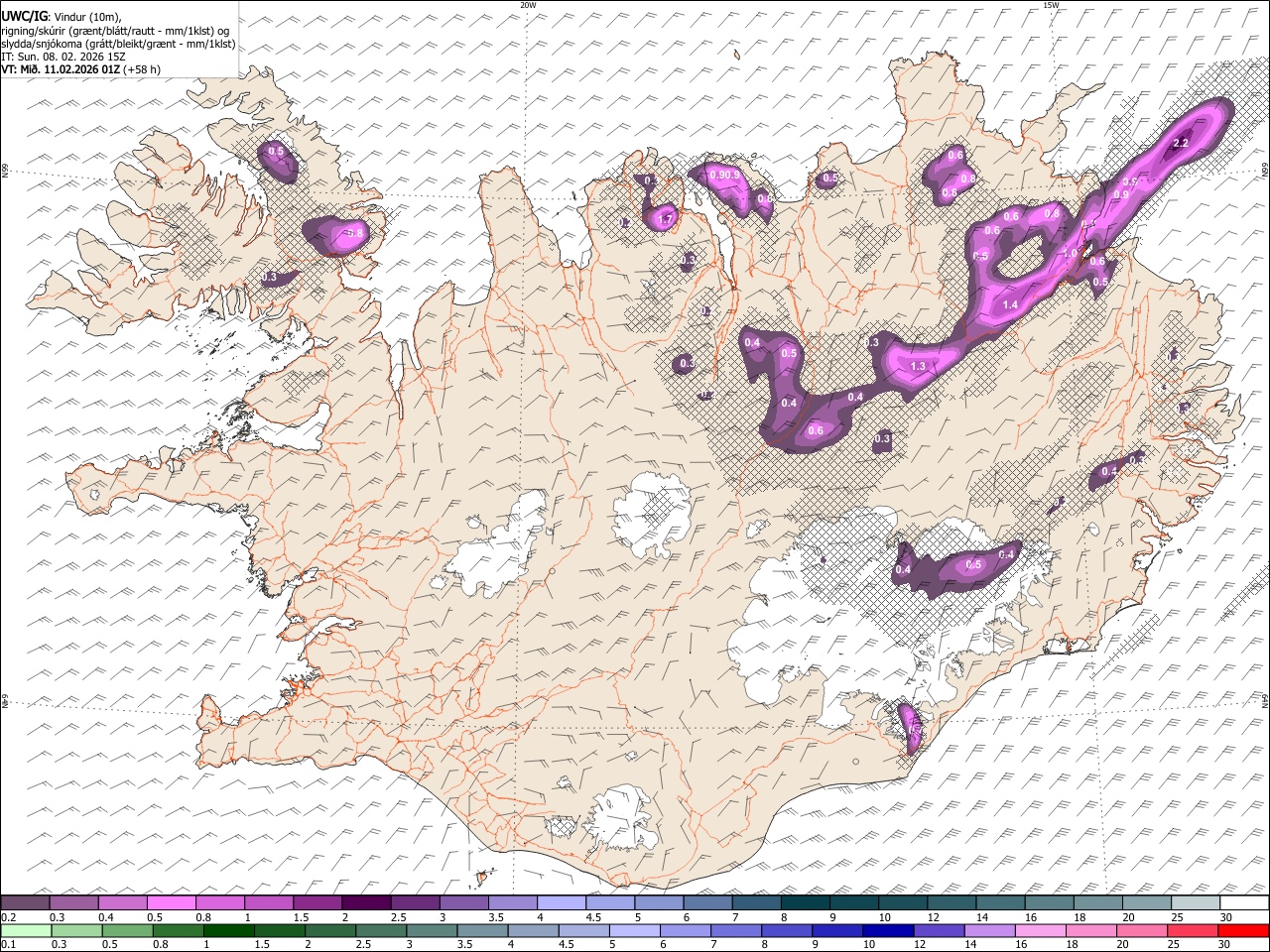Select the violet rain-scale swatch labeled 12
This screenshot has height=952, width=1270.
[939, 930]
